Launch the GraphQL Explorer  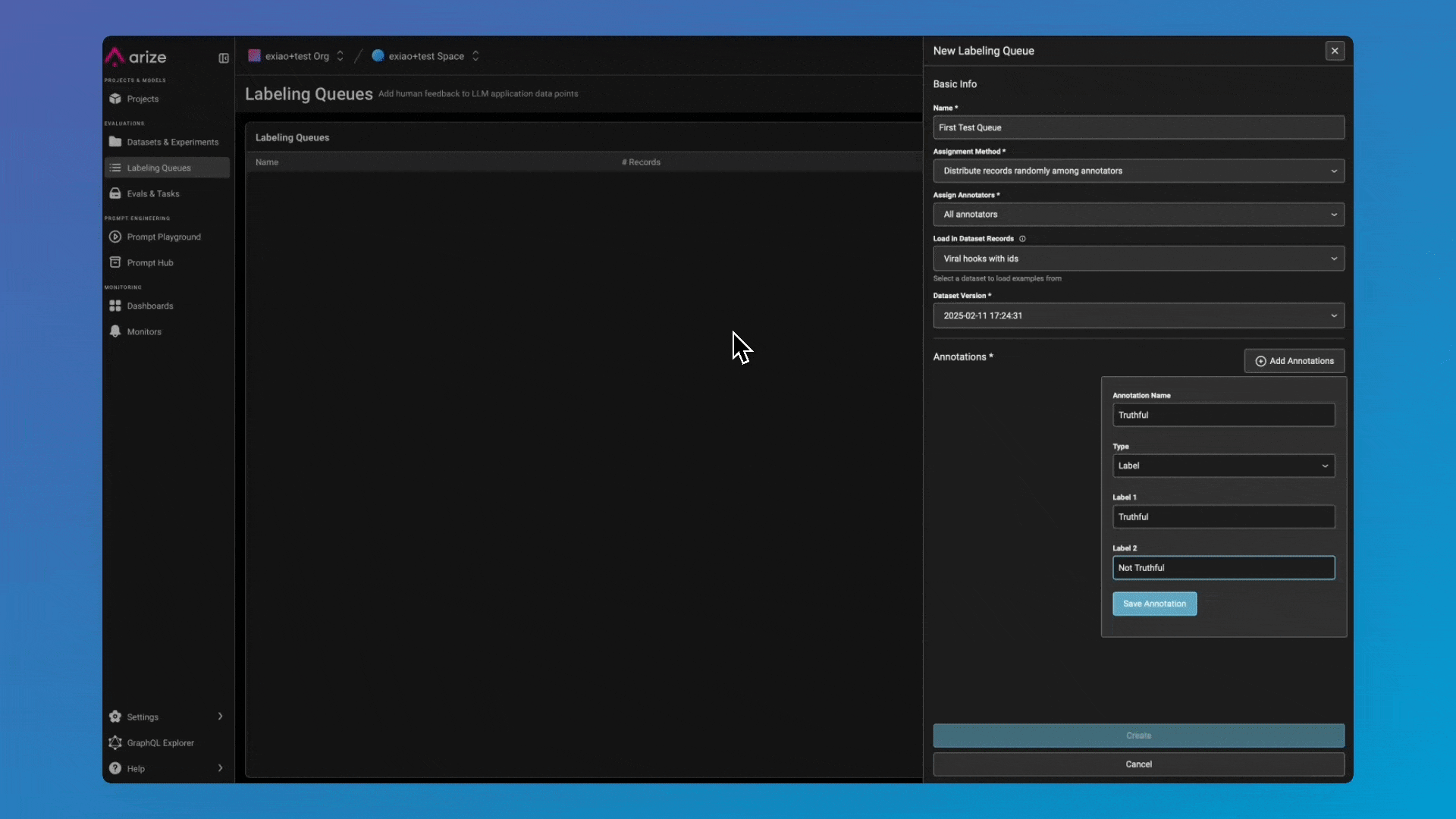pos(160,743)
